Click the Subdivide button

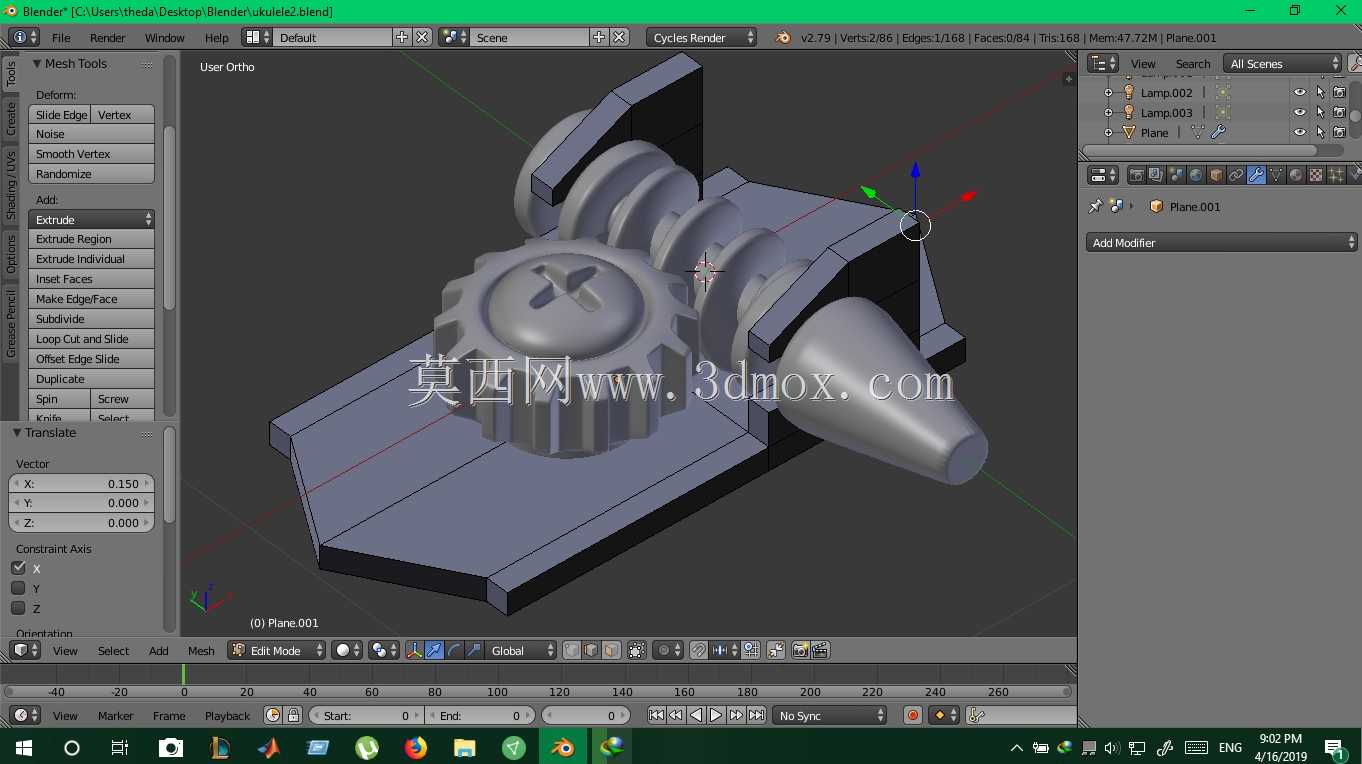[x=91, y=319]
